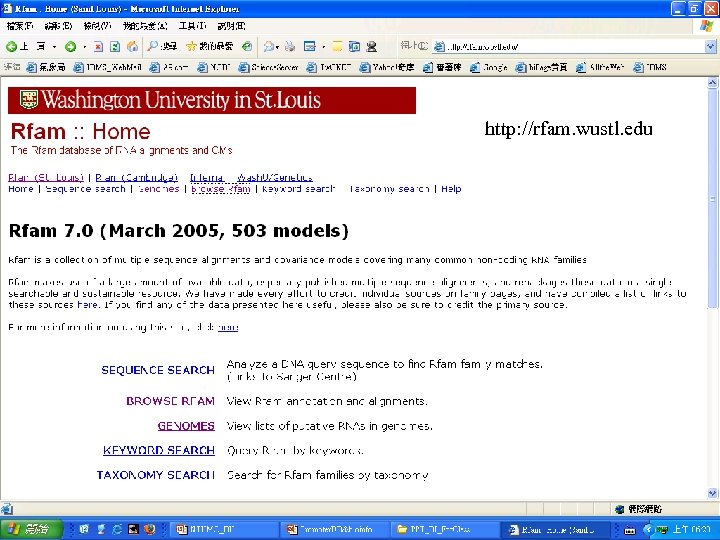Viewport: 720px width, 540px height.
Task: Stop loading with the red X icon
Action: (x=98, y=46)
